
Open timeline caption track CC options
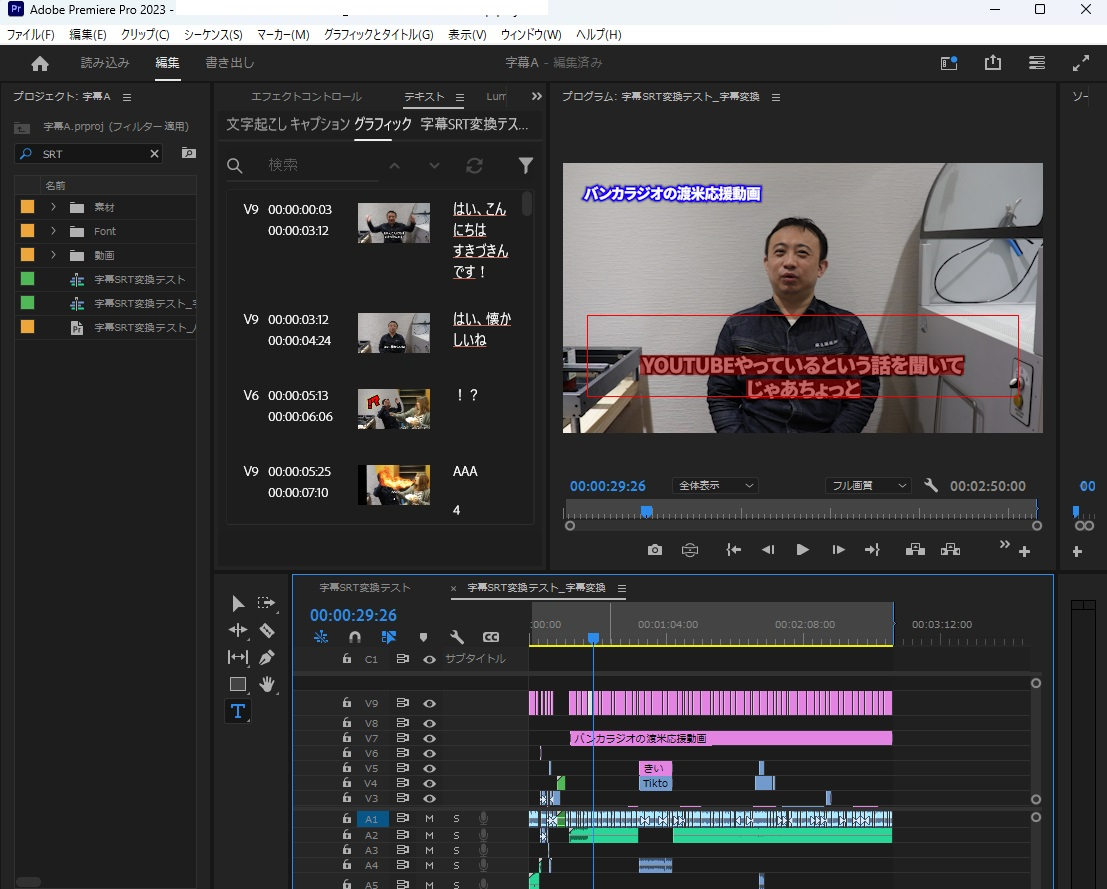click(491, 637)
